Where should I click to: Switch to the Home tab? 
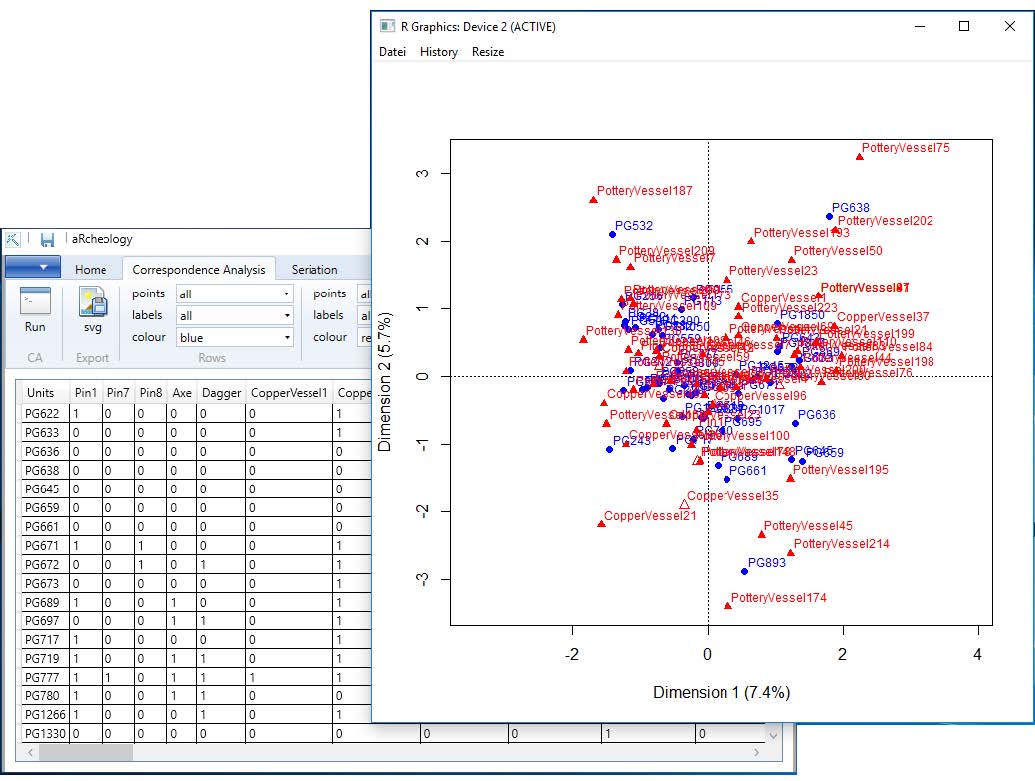[x=90, y=269]
